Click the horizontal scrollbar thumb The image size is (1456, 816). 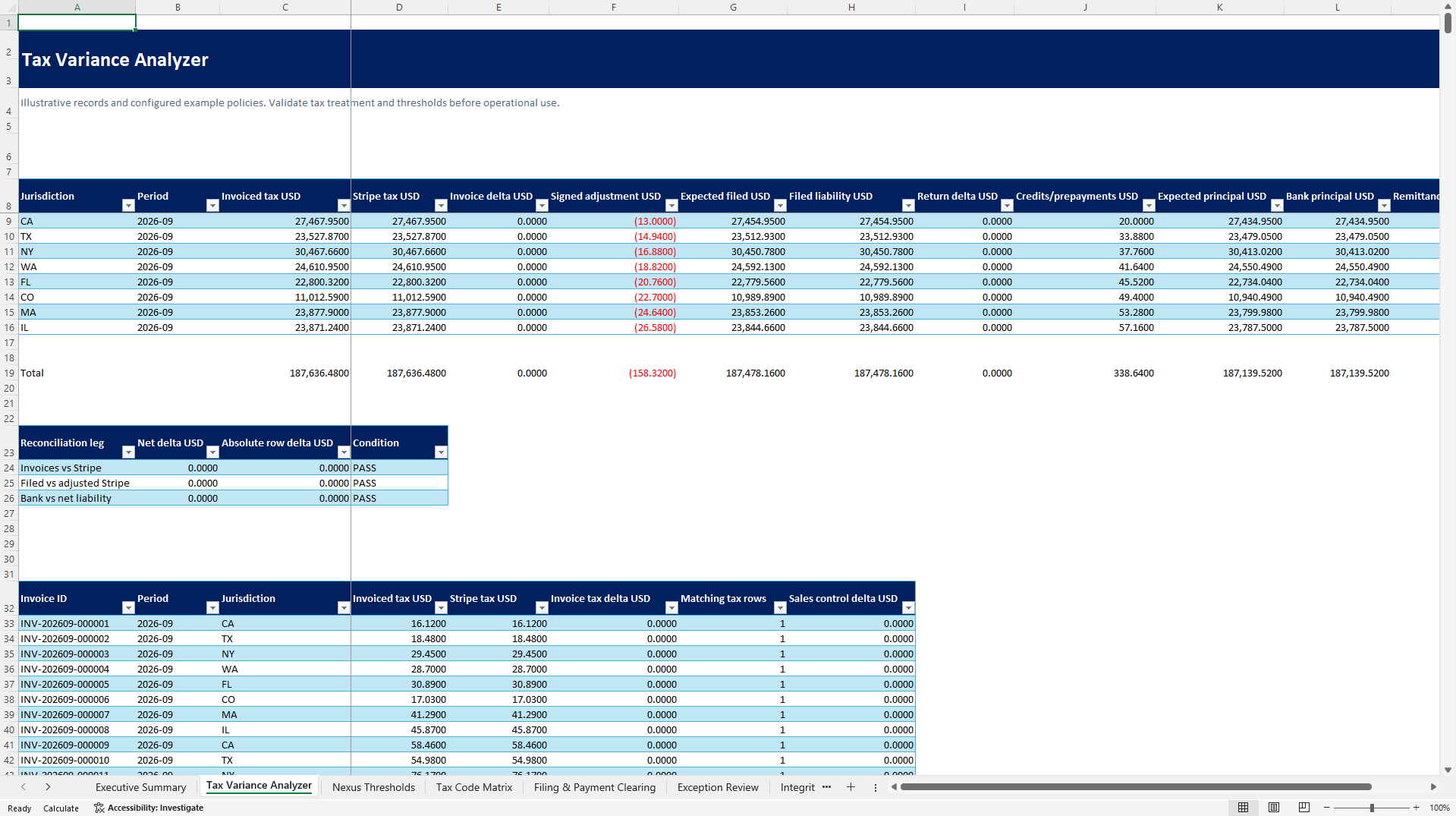pos(1136,787)
